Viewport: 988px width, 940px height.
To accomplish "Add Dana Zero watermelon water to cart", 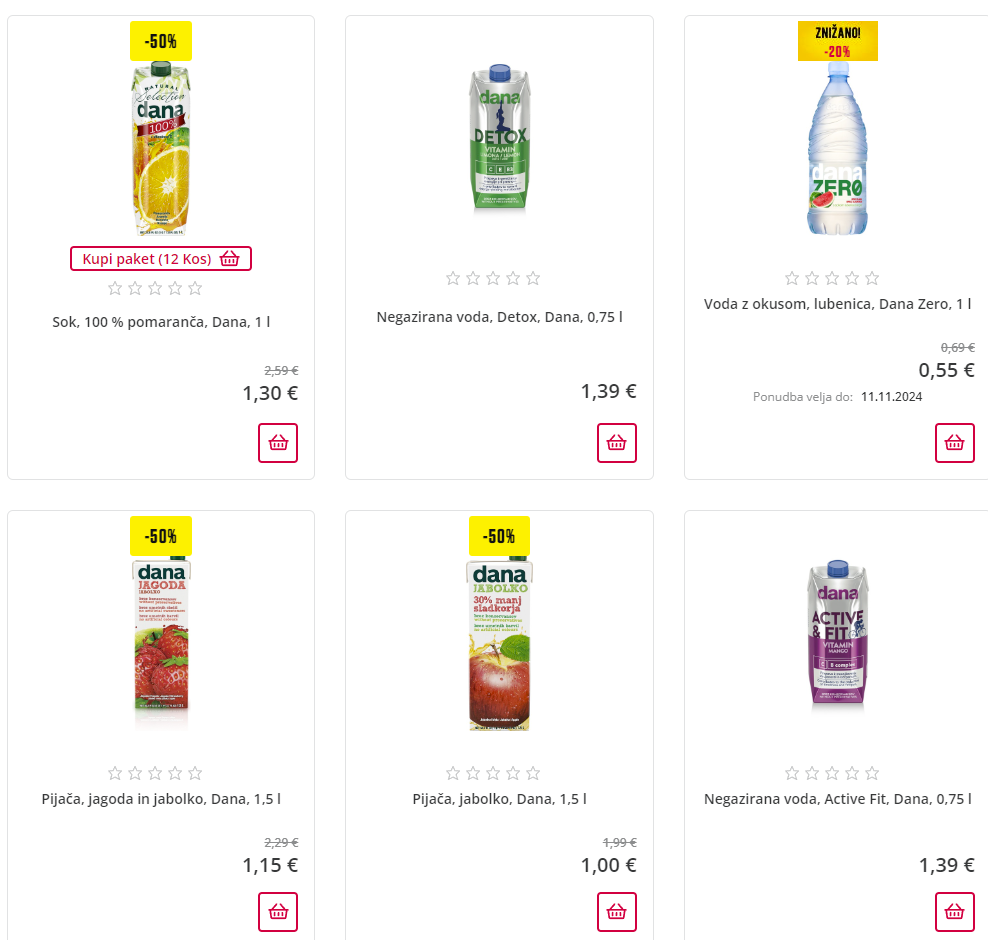I will [x=955, y=443].
